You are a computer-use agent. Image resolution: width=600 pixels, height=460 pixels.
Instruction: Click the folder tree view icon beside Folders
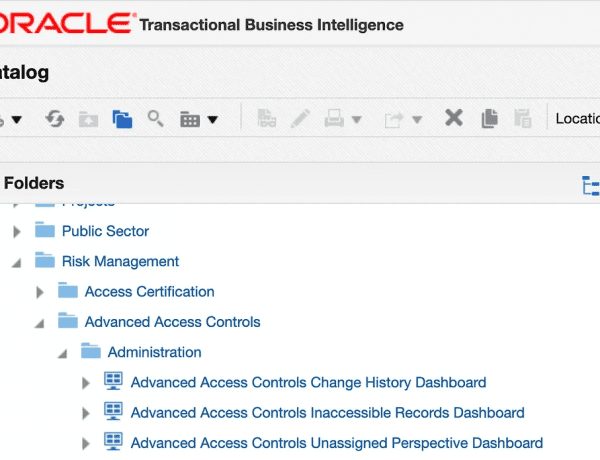tap(591, 185)
